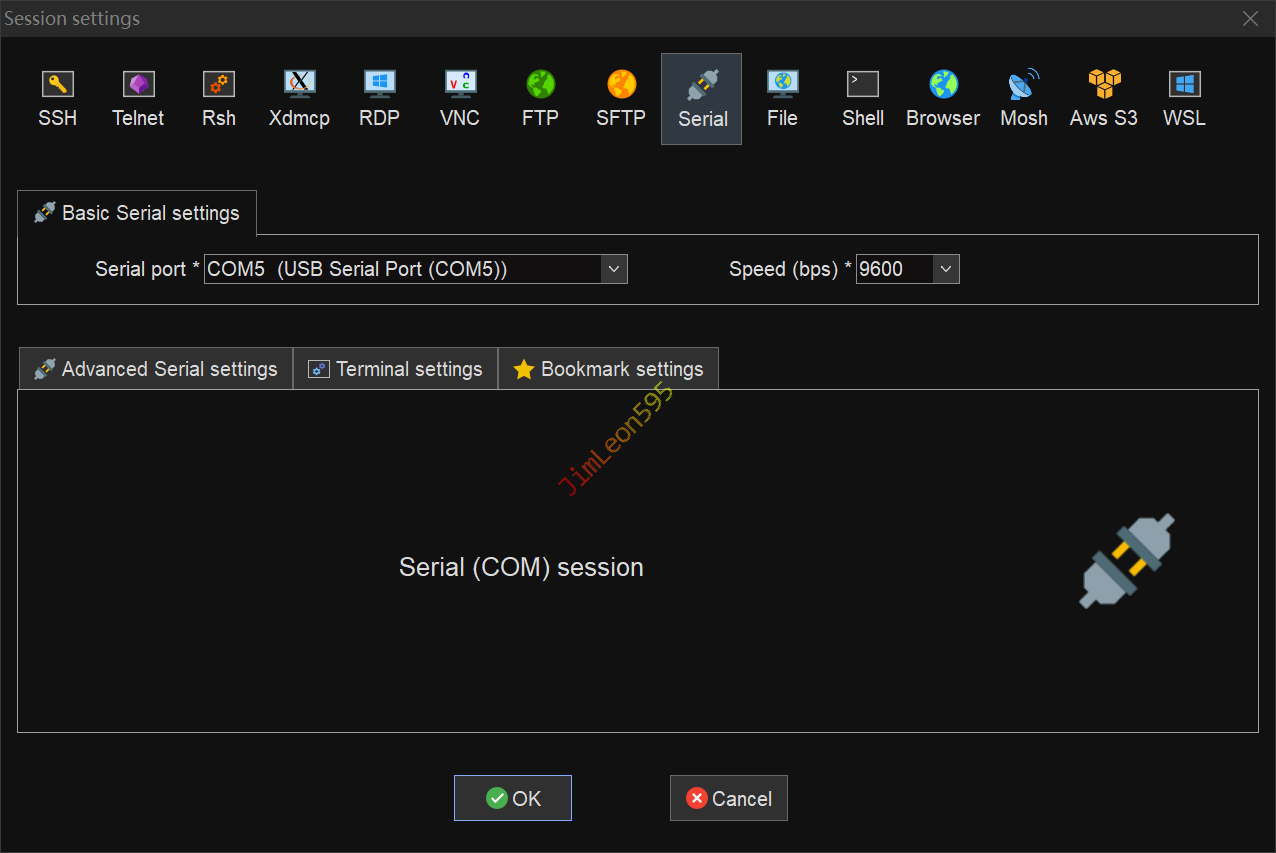Switch to the SFTP session icon

(x=621, y=98)
